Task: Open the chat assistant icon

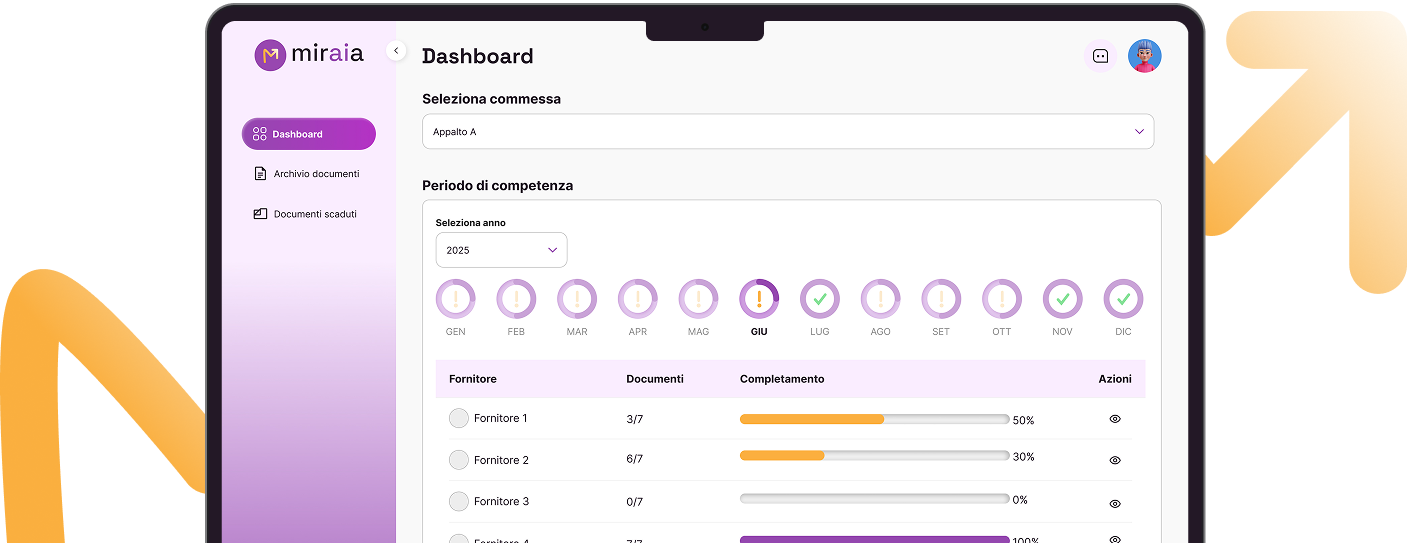Action: pyautogui.click(x=1100, y=56)
